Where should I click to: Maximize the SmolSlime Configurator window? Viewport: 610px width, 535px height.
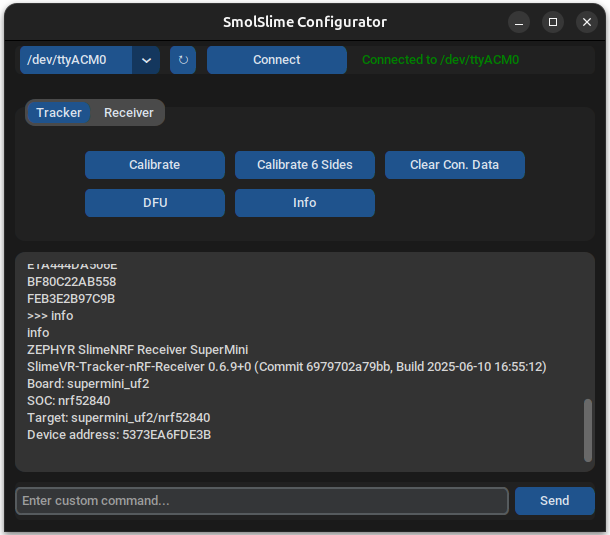tap(553, 22)
